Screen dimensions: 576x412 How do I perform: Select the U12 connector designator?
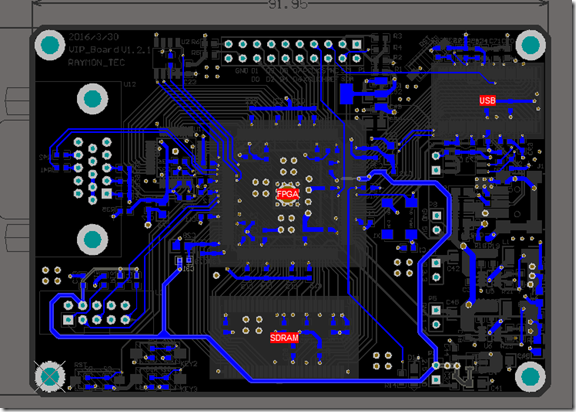[x=129, y=84]
